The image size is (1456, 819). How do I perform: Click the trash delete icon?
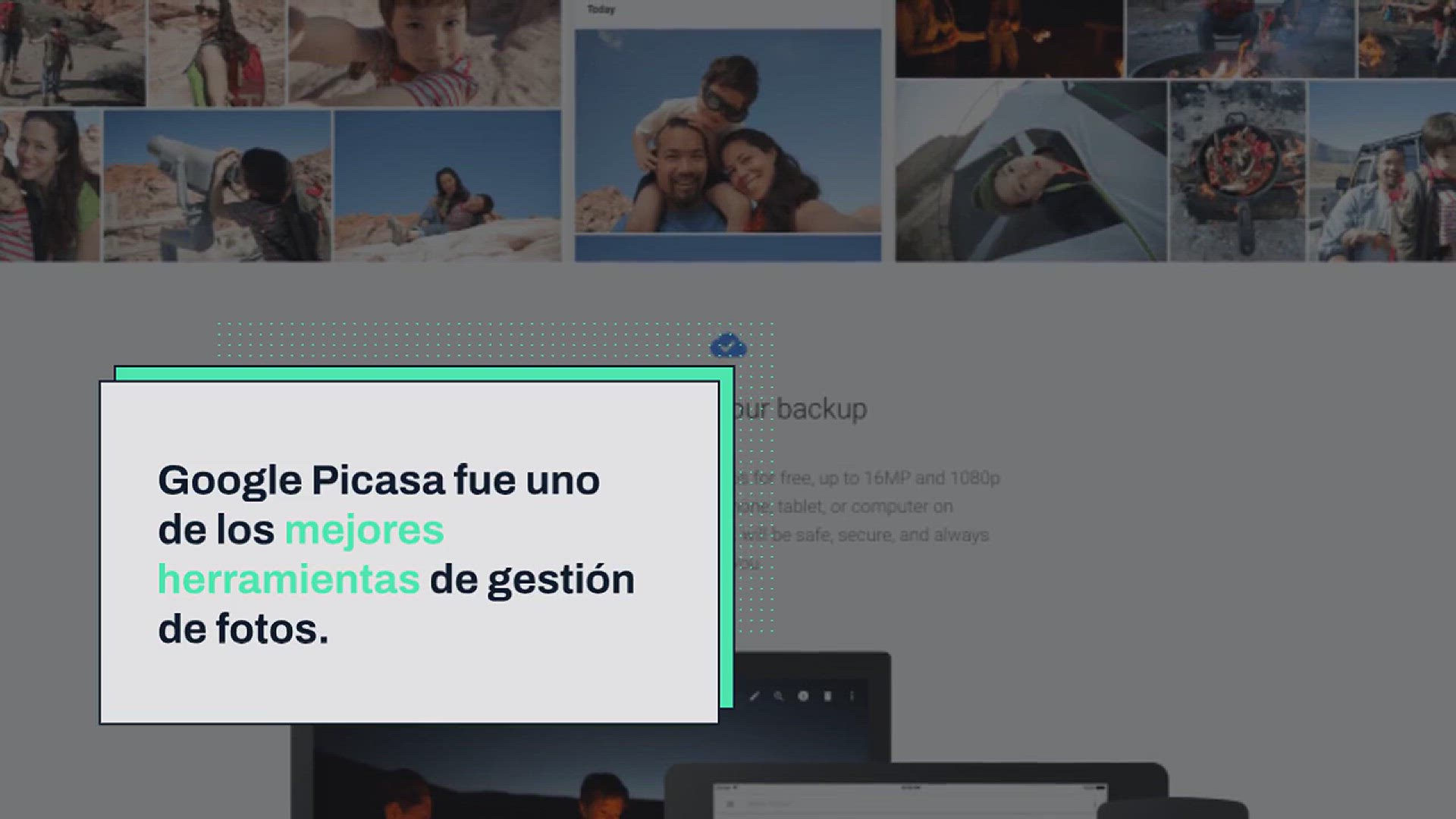[828, 695]
